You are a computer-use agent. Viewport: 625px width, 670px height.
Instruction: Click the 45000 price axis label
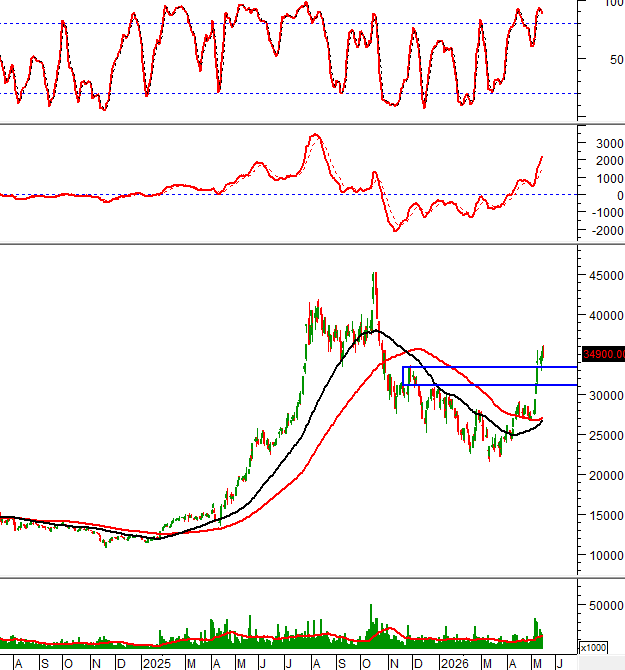pos(606,276)
